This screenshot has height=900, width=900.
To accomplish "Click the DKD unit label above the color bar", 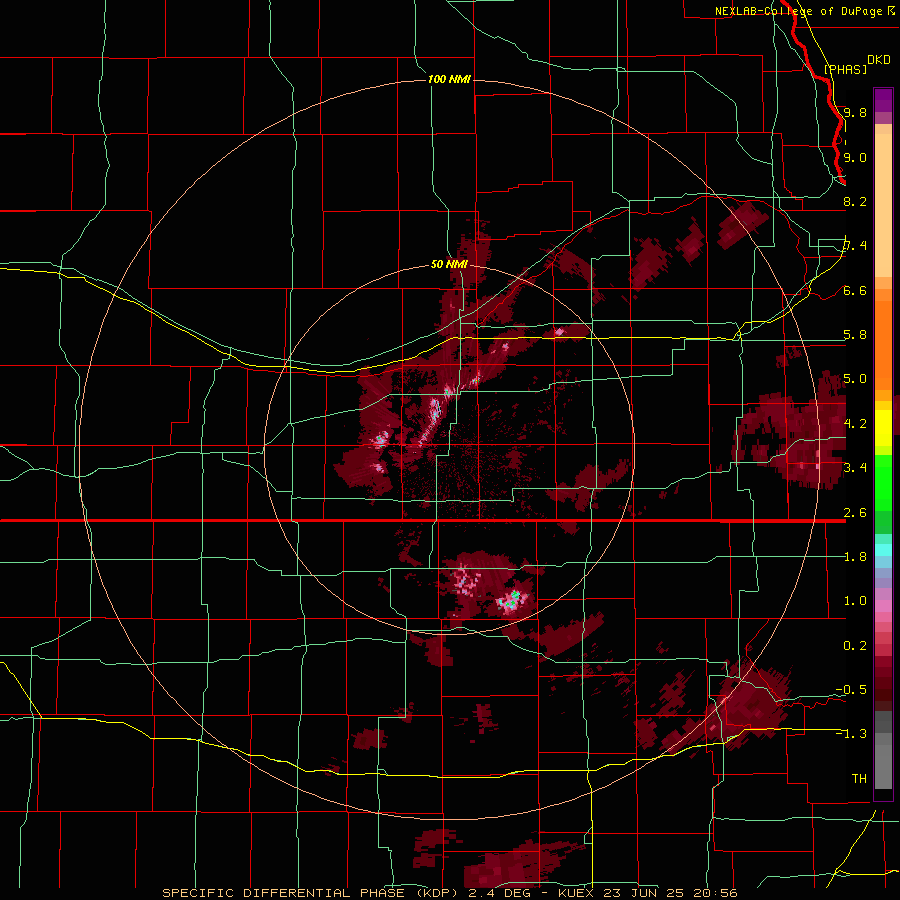I will coord(879,60).
